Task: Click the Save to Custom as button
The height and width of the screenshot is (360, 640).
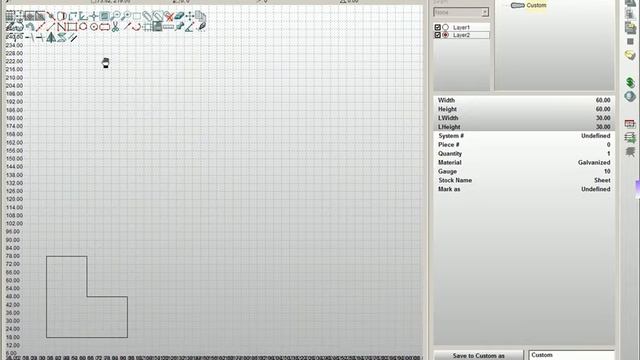Action: [x=478, y=356]
